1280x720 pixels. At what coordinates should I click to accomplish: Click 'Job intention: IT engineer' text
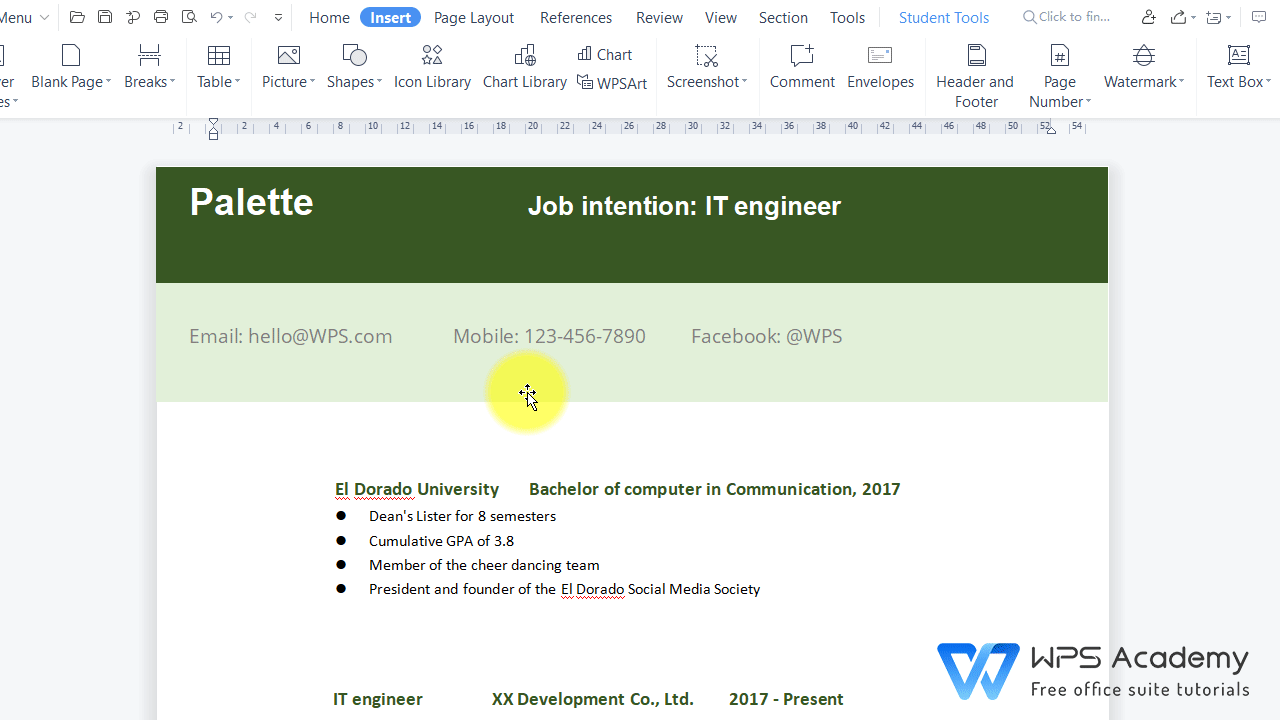point(684,206)
